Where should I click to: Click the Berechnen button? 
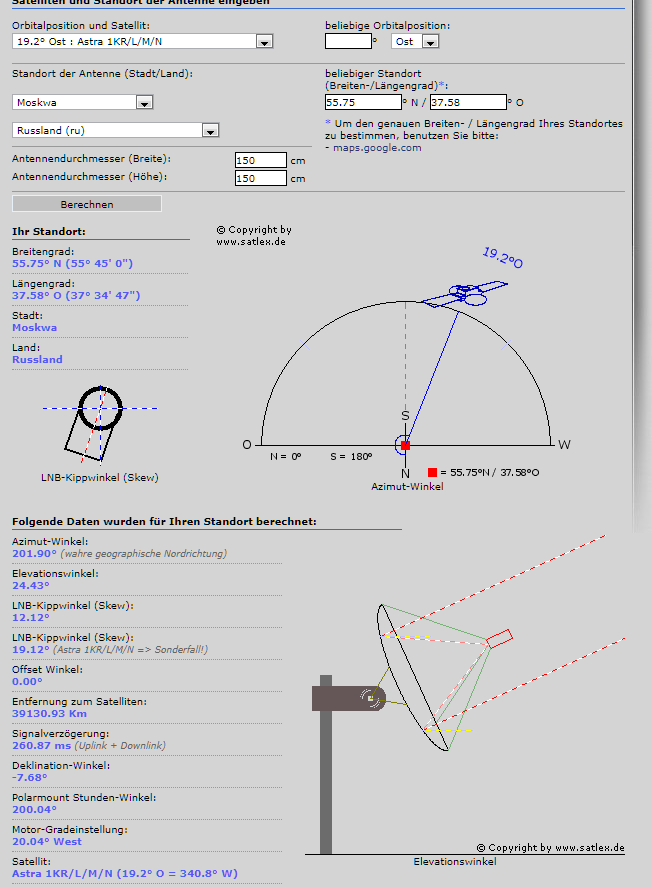point(87,204)
